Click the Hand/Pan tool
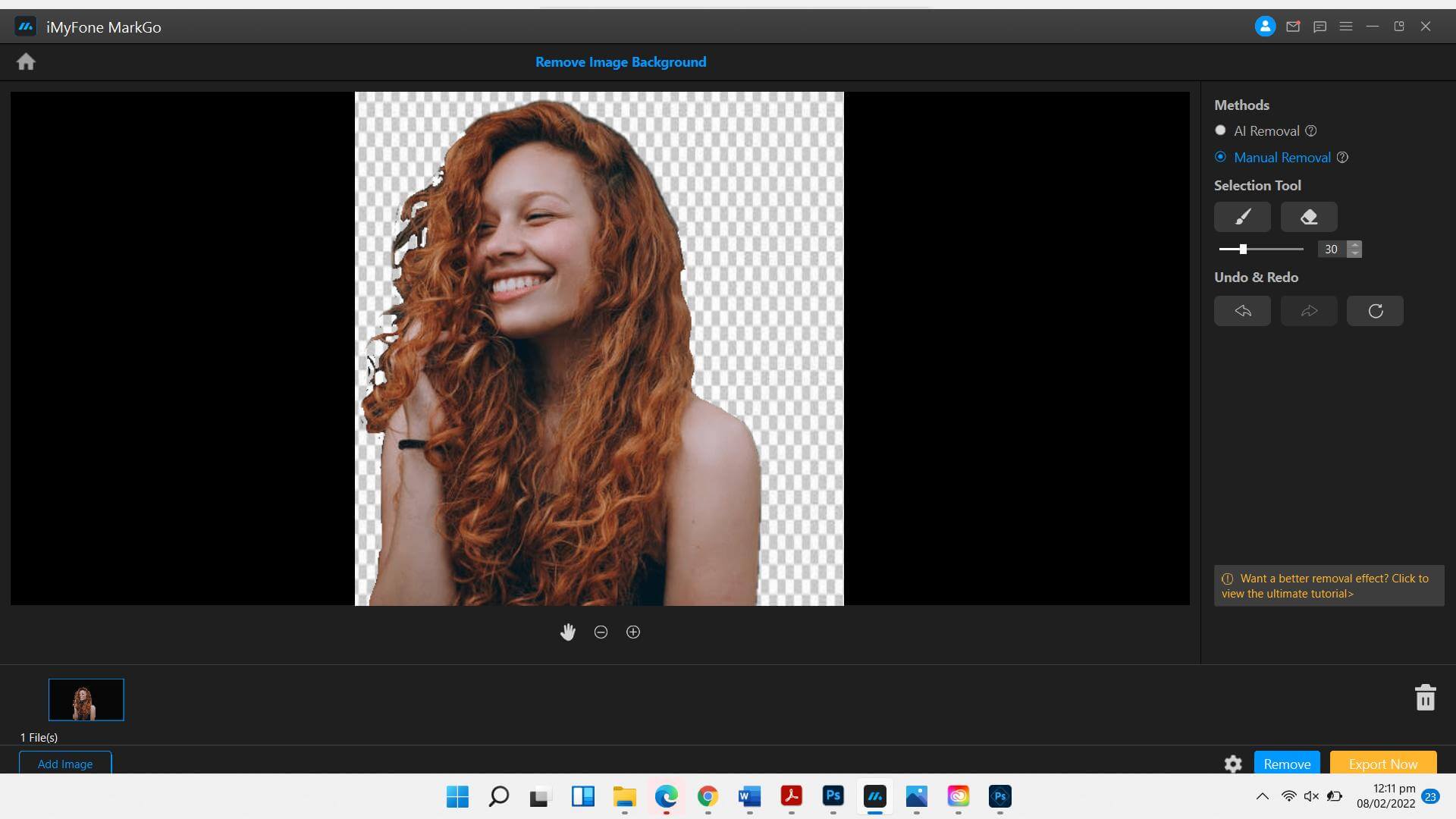This screenshot has width=1456, height=819. pos(567,631)
